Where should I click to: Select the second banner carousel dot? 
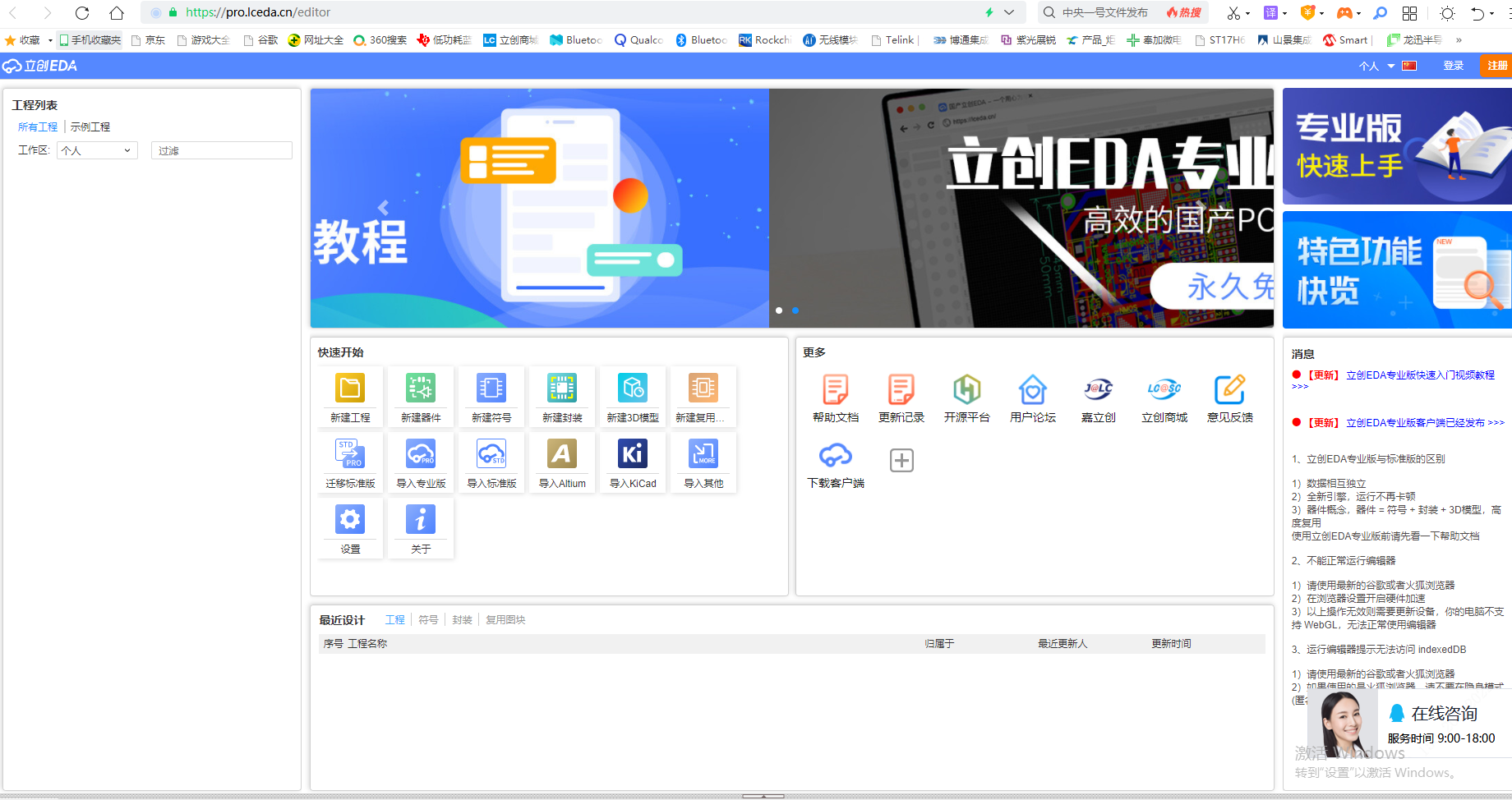point(795,310)
